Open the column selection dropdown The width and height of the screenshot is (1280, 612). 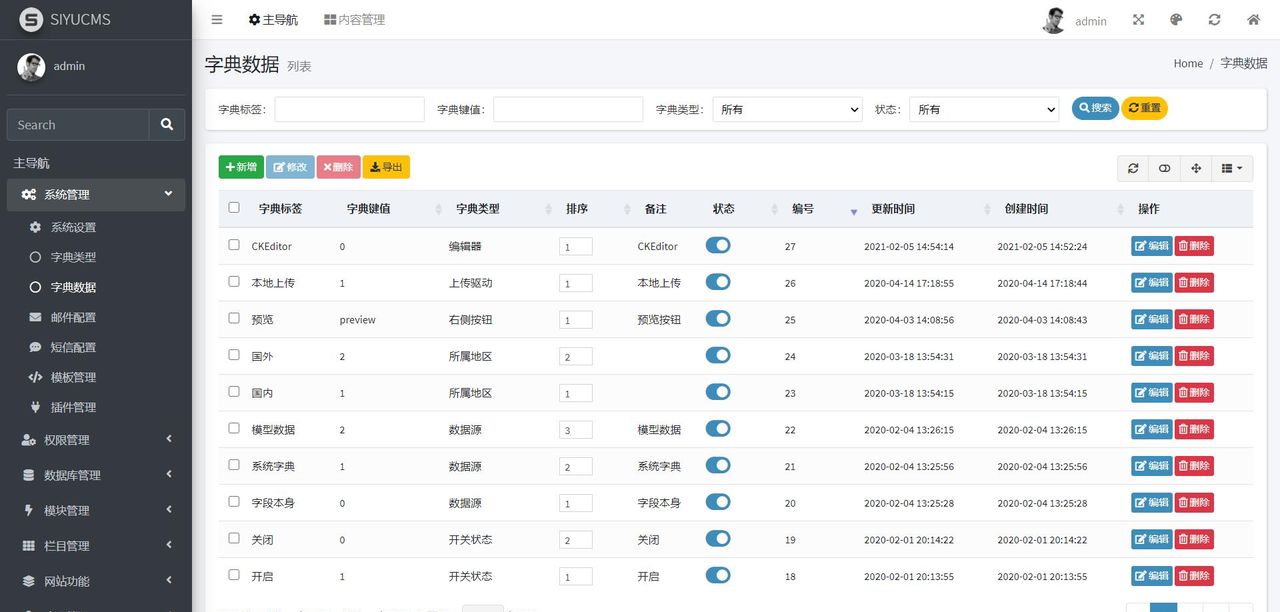(1232, 167)
